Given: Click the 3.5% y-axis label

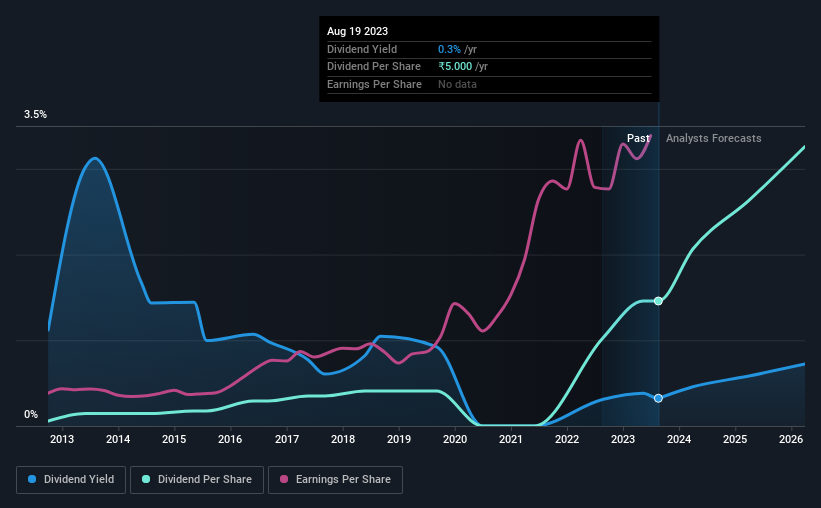Looking at the screenshot, I should (x=35, y=114).
